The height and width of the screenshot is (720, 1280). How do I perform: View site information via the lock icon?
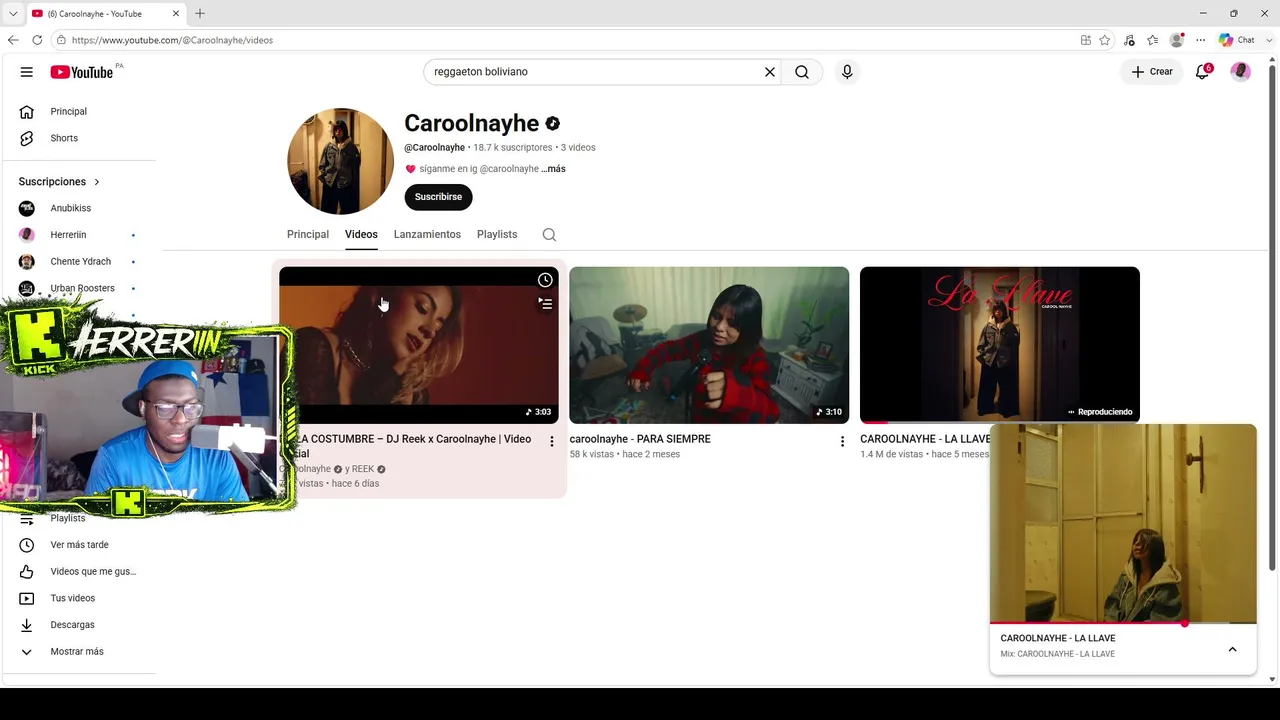61,40
